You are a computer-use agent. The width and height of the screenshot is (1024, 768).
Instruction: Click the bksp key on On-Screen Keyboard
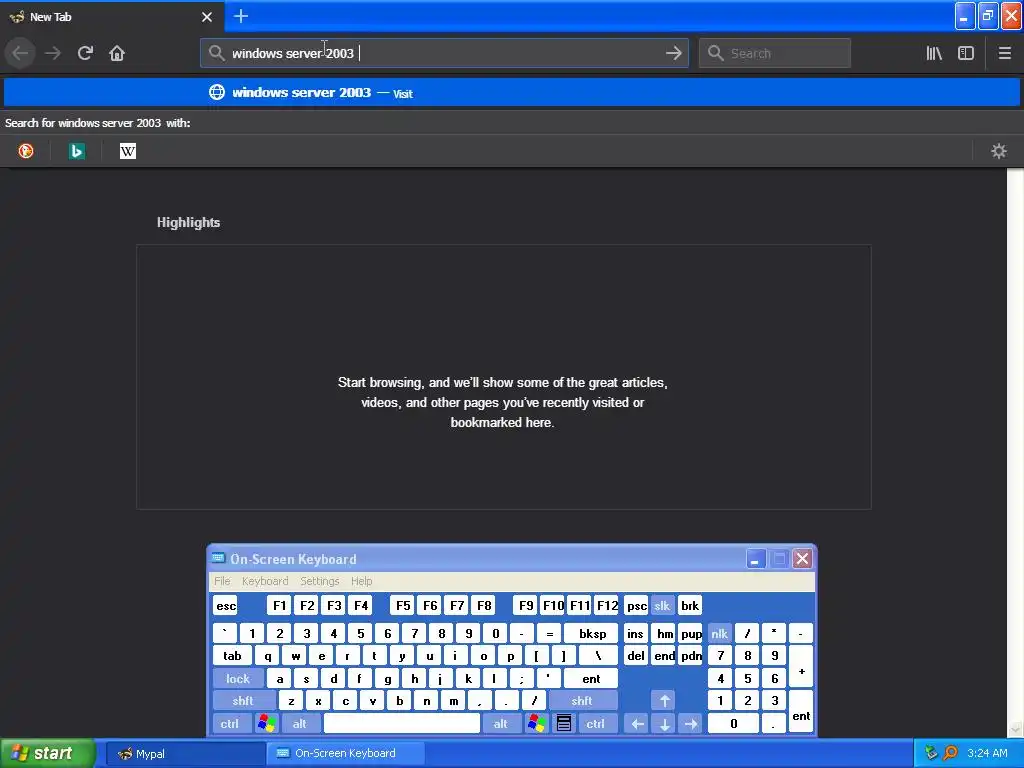point(591,633)
